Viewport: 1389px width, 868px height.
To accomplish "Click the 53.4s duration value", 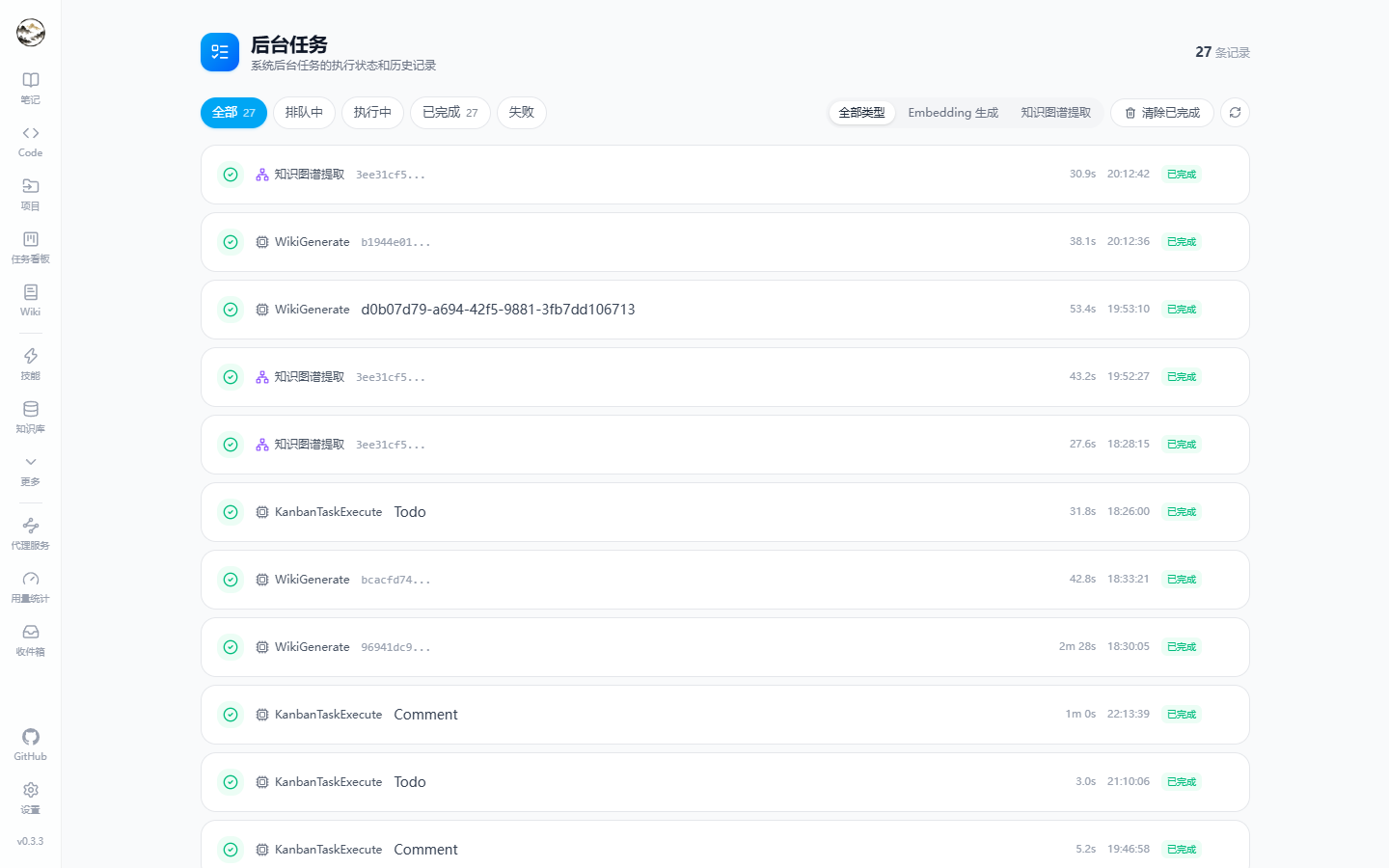I will (1082, 310).
